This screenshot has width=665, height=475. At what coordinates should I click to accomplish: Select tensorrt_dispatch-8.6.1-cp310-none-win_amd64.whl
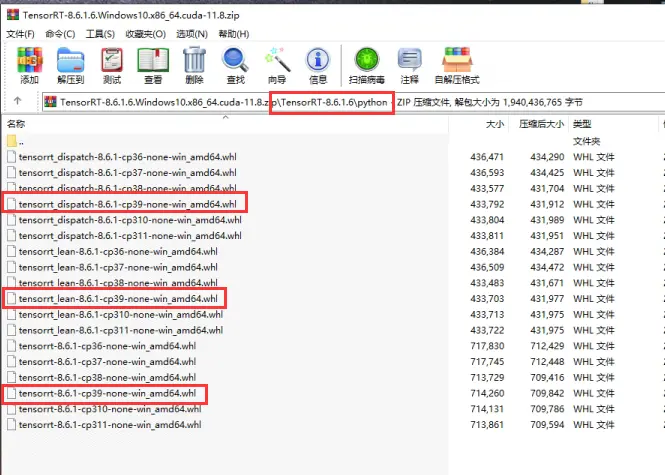tap(130, 220)
